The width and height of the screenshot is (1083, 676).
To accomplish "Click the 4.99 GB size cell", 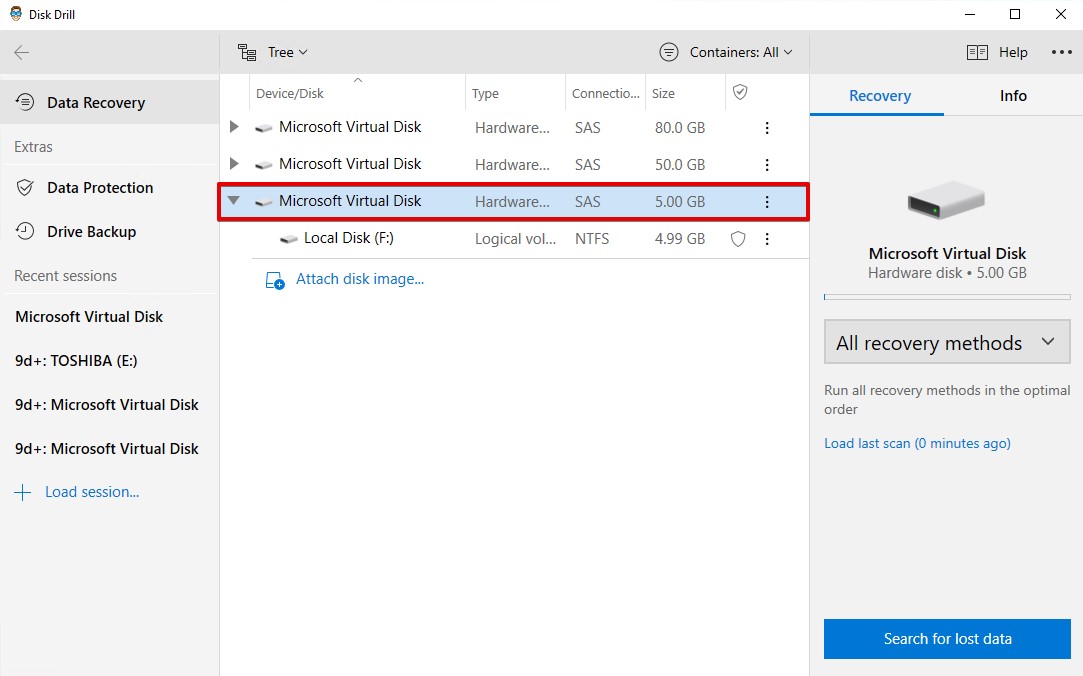I will pyautogui.click(x=680, y=239).
